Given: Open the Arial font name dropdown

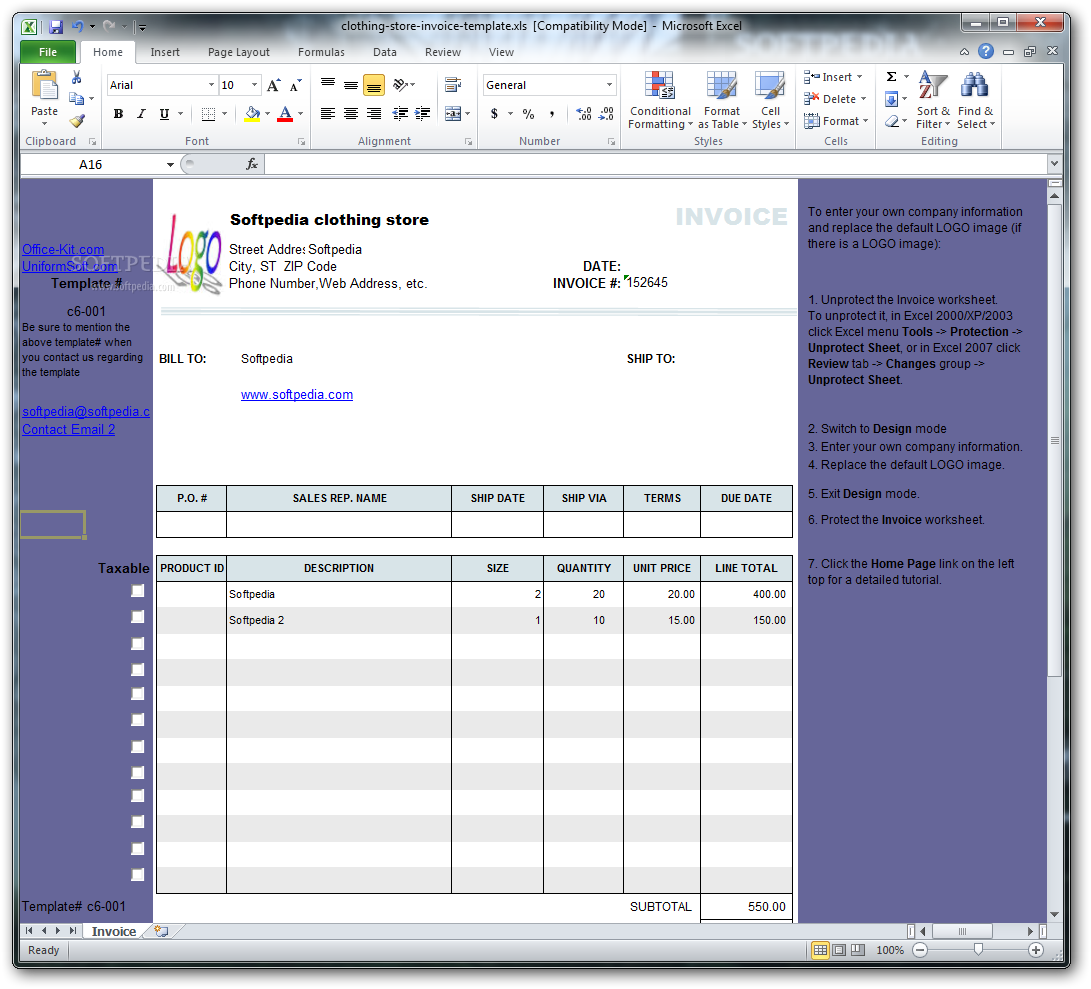Looking at the screenshot, I should (212, 85).
